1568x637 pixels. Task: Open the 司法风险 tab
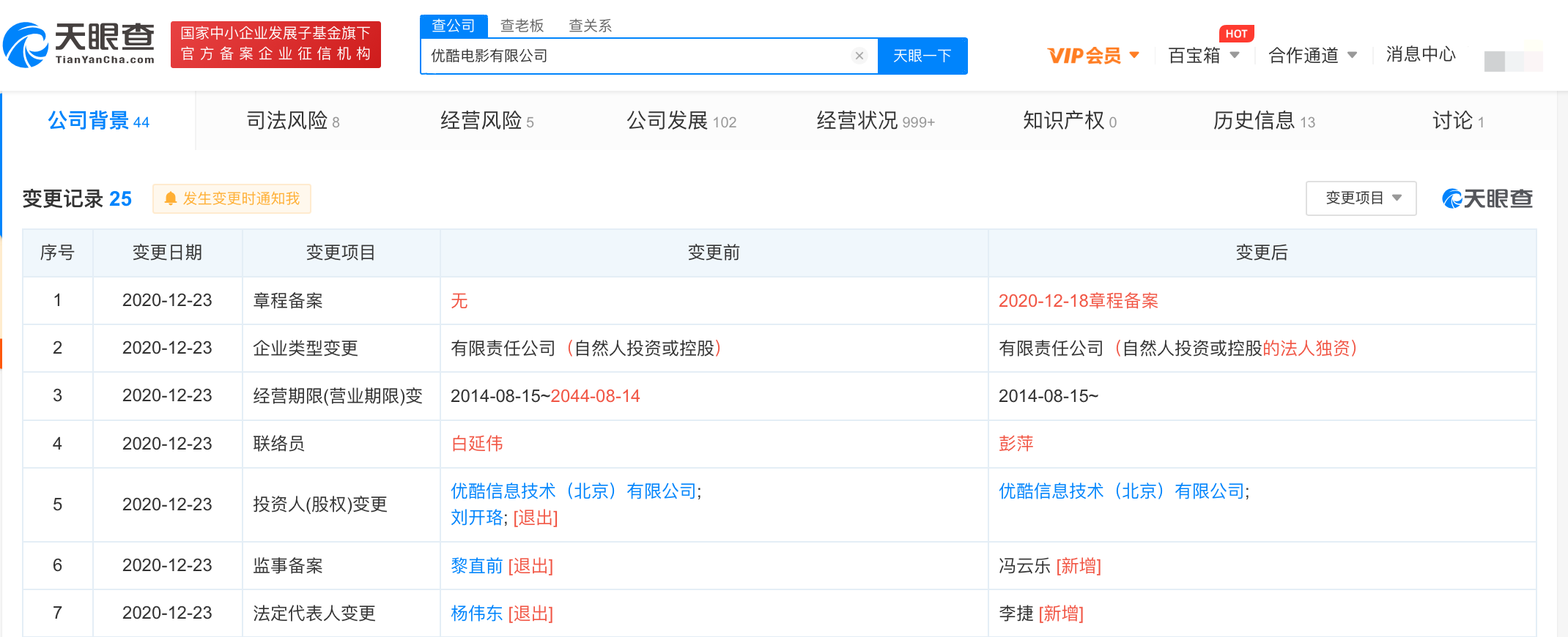(x=292, y=121)
